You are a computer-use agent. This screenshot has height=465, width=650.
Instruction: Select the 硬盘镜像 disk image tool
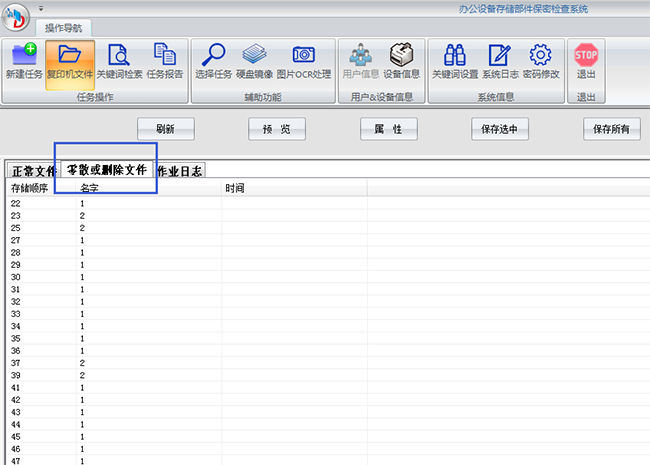click(255, 62)
